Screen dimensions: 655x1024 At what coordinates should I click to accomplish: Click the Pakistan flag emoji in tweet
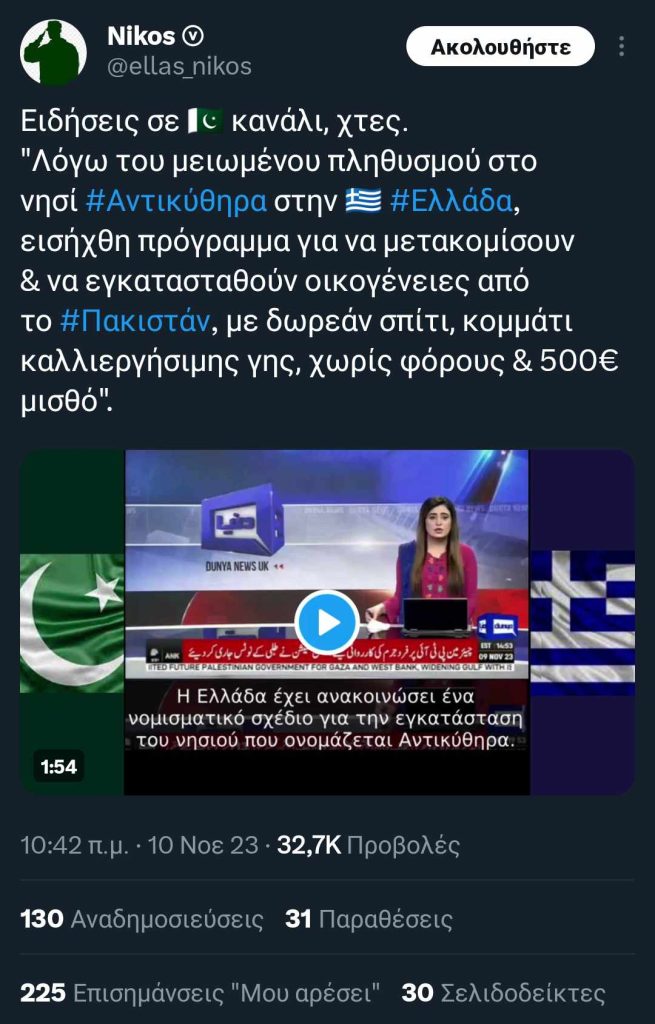pos(205,121)
